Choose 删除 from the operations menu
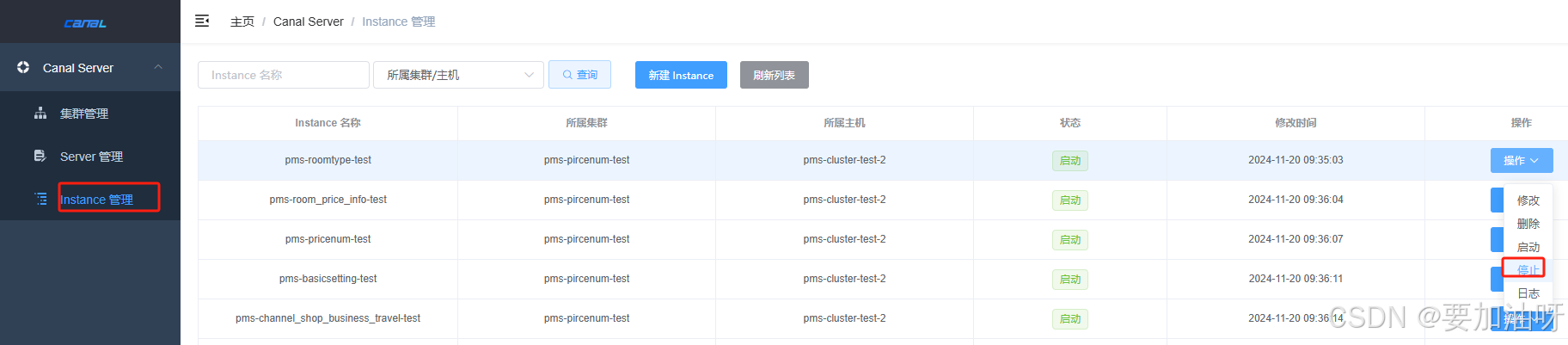Screen dimensions: 1568x345 click(x=1528, y=224)
